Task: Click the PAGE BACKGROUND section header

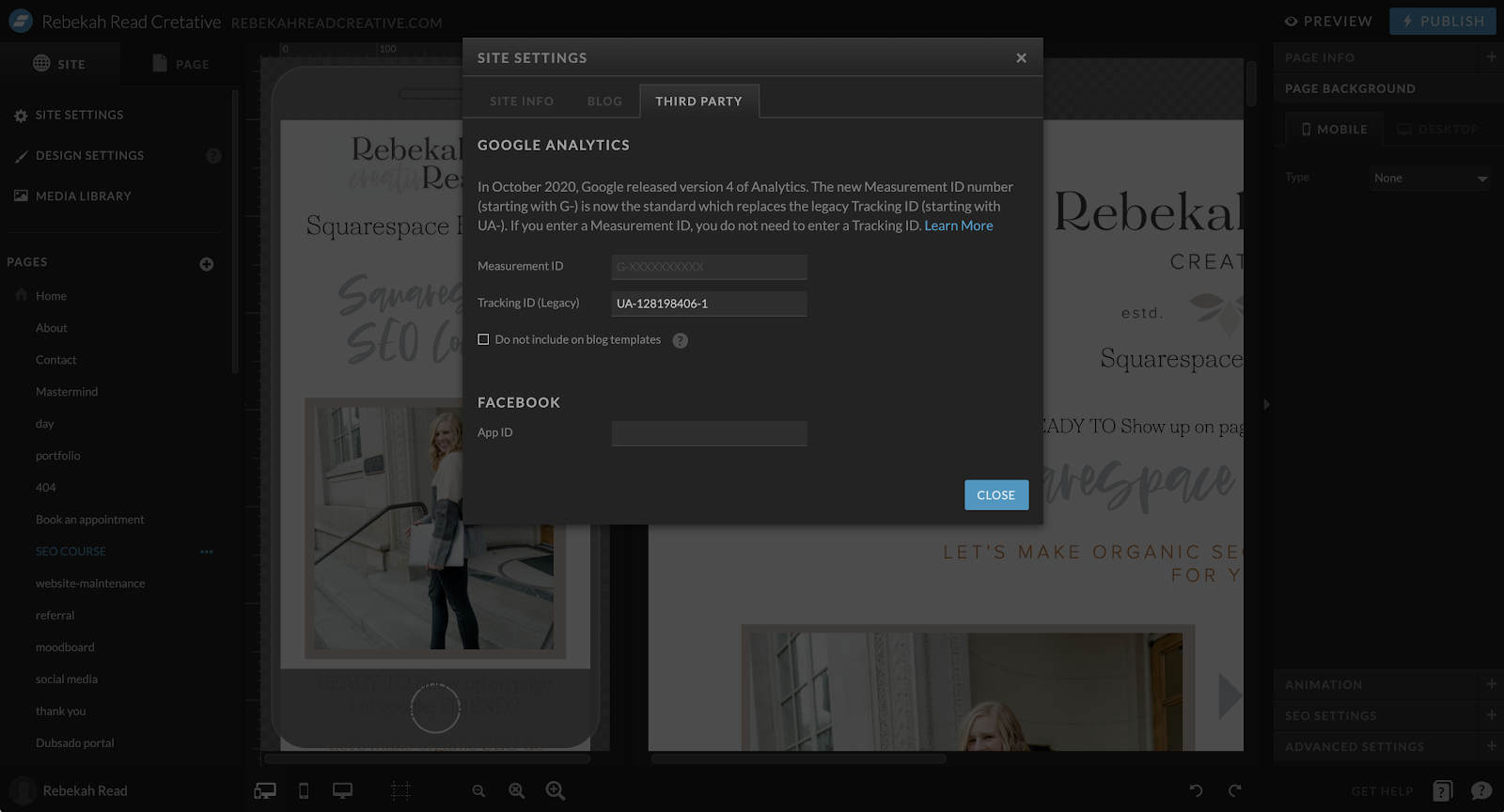Action: click(1388, 88)
